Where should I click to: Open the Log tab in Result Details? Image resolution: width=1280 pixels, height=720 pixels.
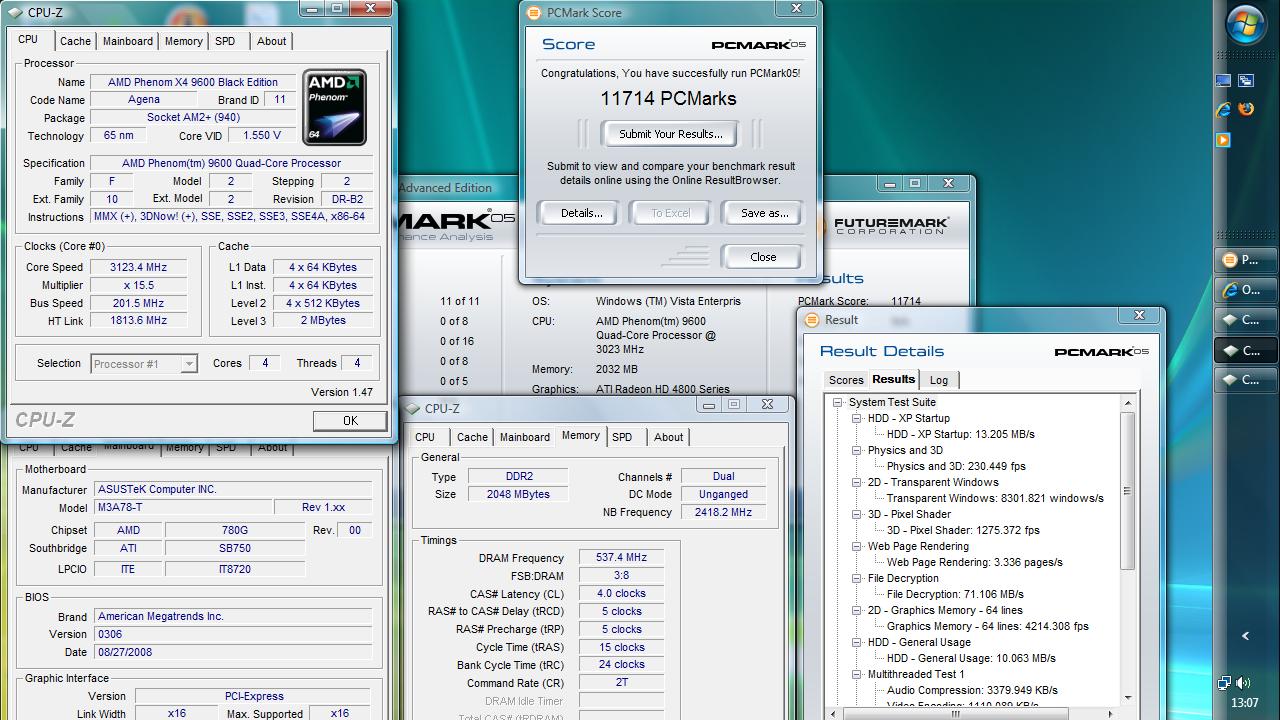939,380
